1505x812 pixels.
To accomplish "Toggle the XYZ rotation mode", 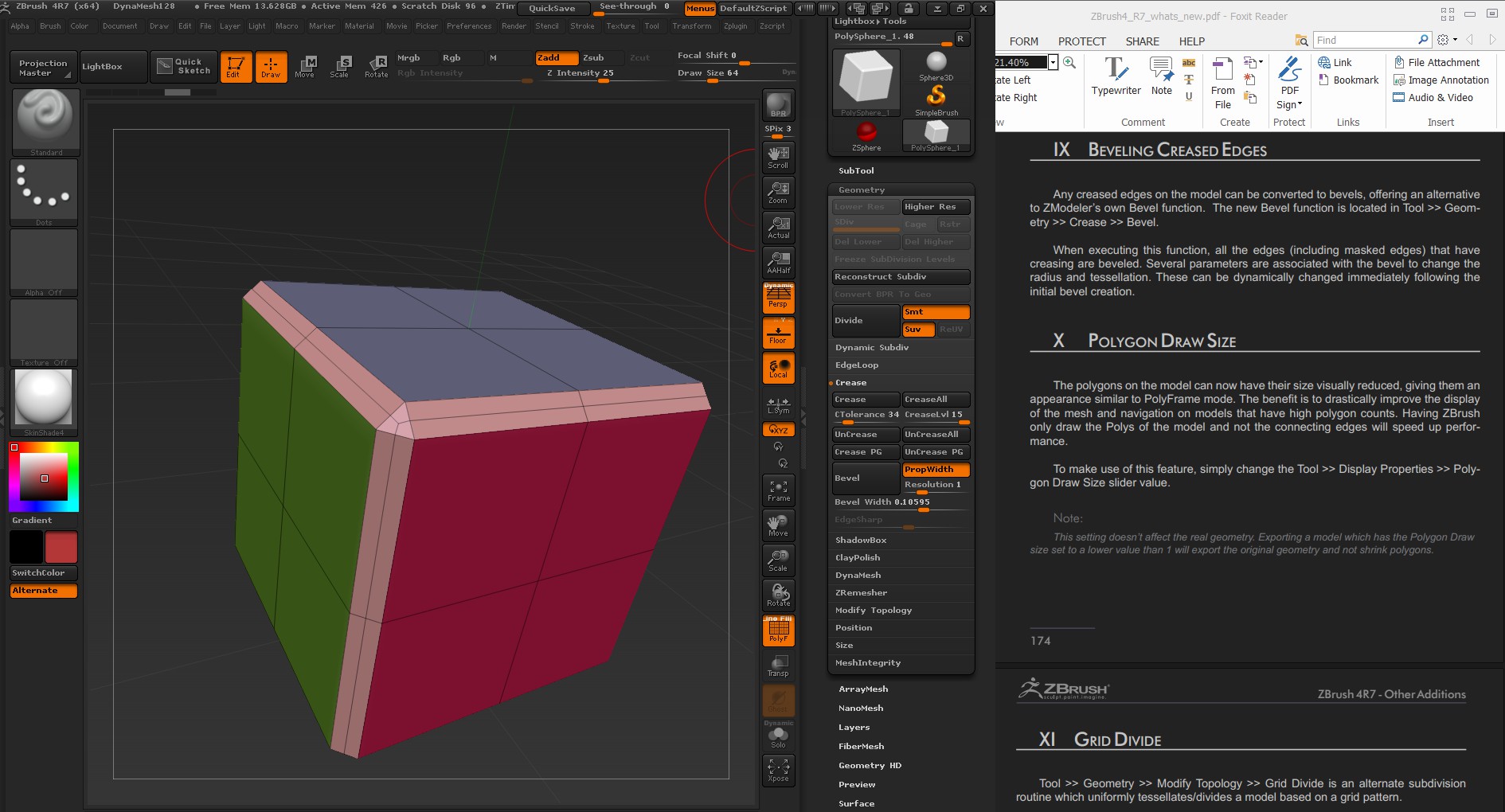I will pyautogui.click(x=778, y=429).
